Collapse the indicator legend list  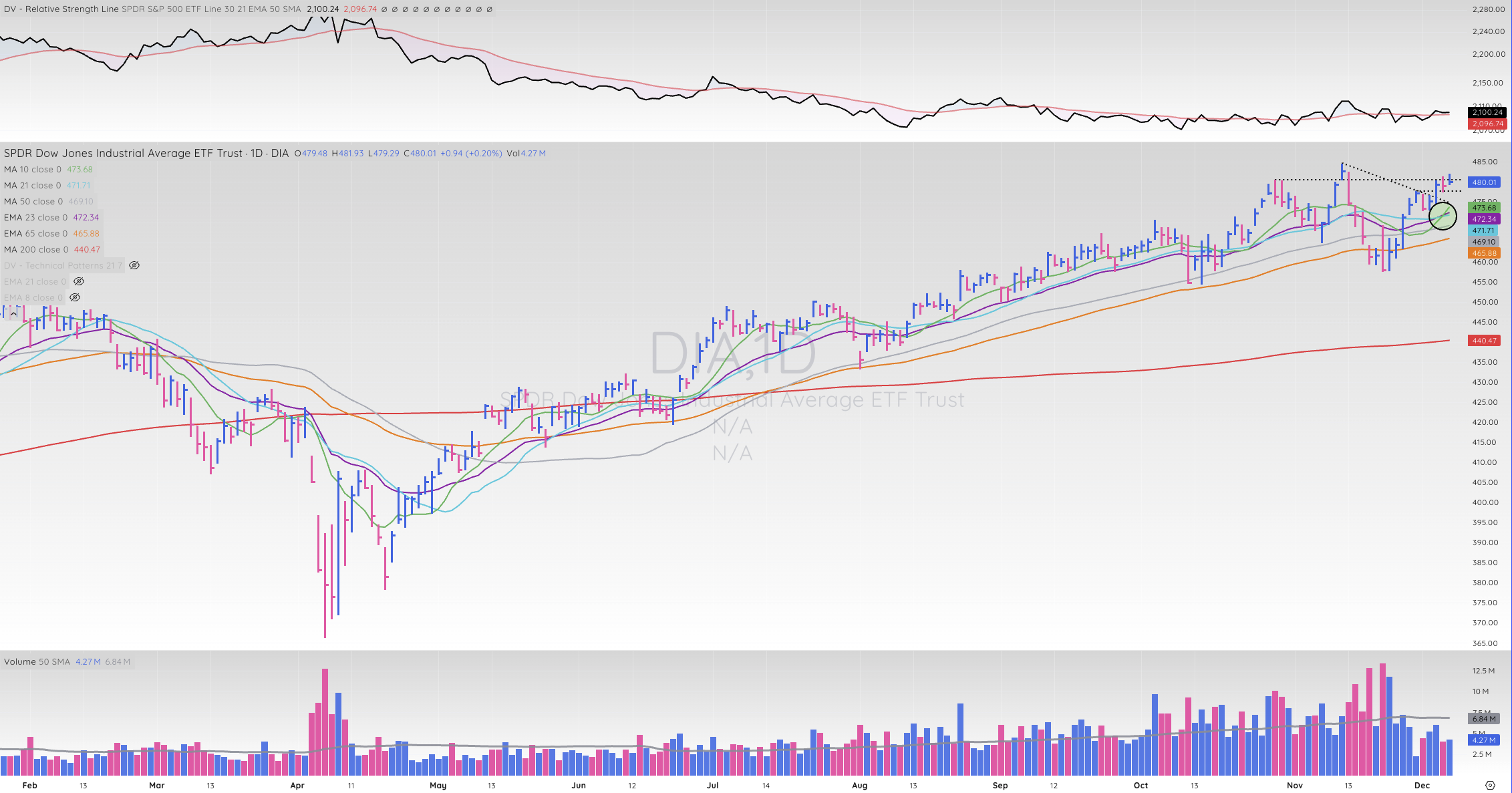[x=13, y=313]
